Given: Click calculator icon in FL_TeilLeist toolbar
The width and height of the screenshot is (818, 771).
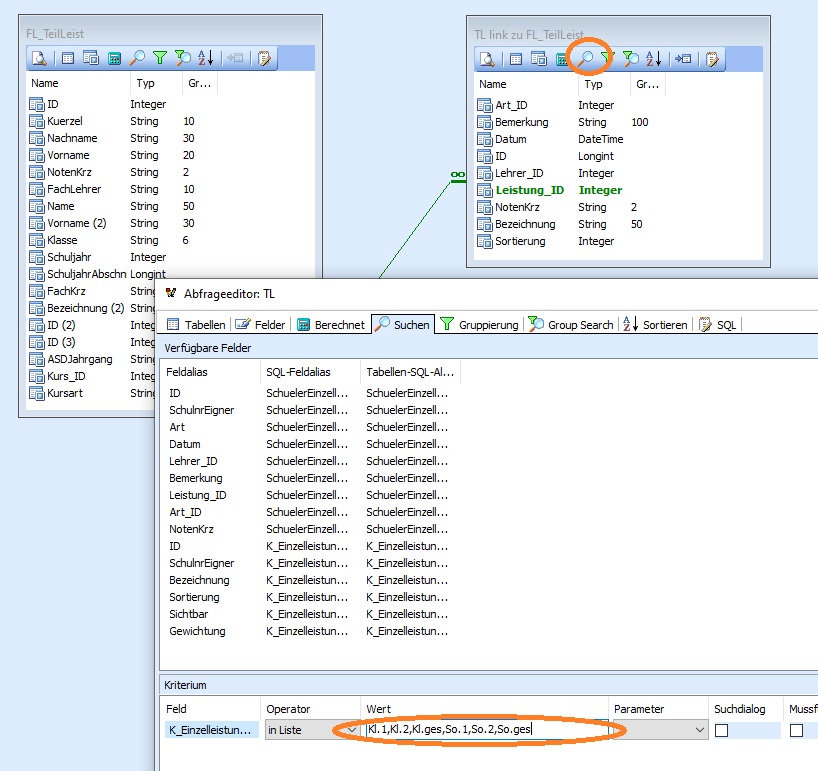Looking at the screenshot, I should [x=114, y=59].
